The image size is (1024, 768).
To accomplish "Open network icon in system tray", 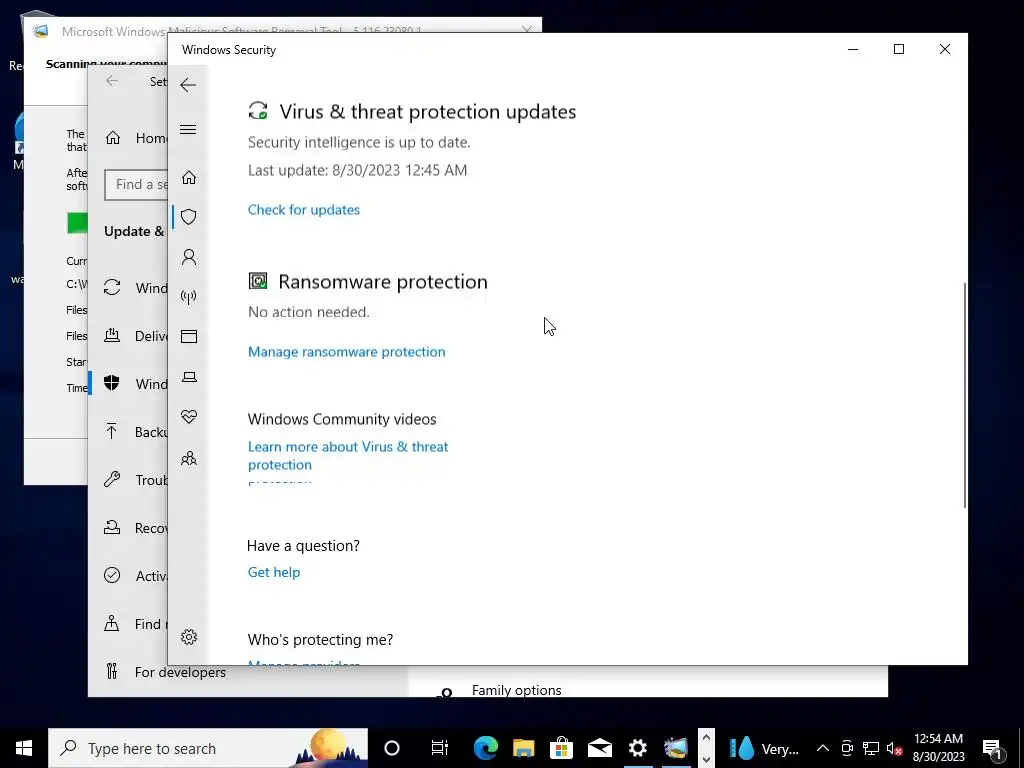I will [x=871, y=748].
